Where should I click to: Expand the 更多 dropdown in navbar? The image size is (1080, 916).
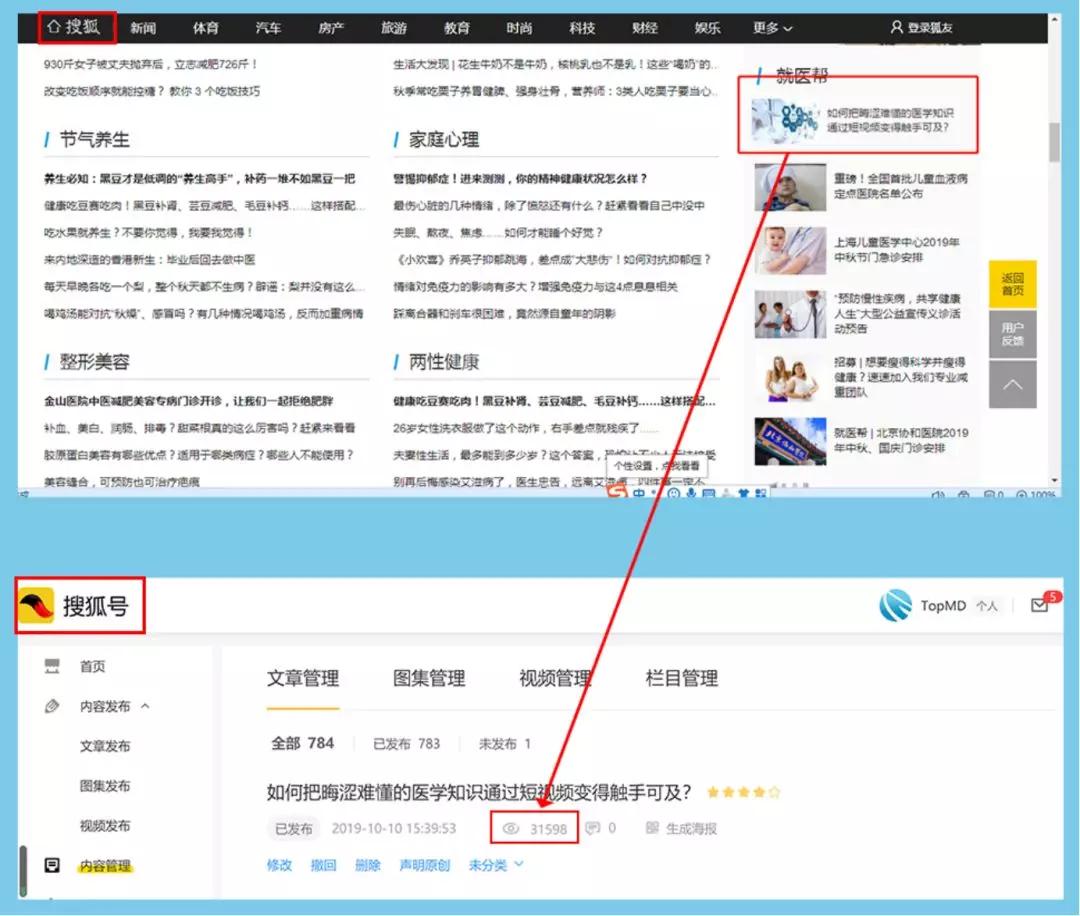pyautogui.click(x=772, y=28)
